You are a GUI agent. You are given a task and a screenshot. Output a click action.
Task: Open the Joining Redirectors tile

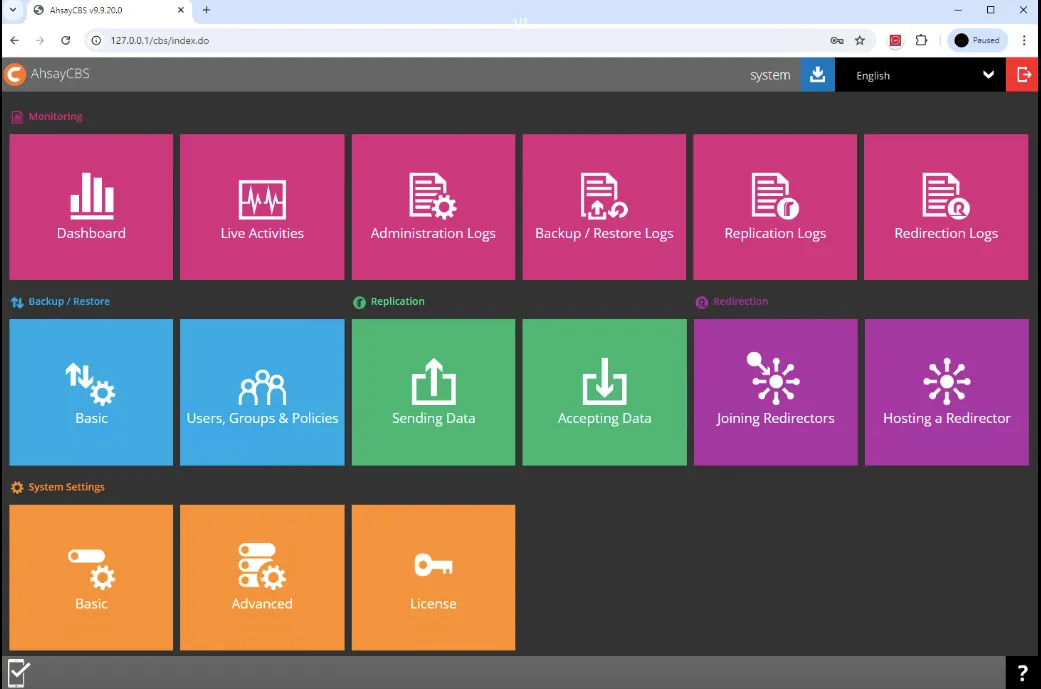pyautogui.click(x=775, y=392)
